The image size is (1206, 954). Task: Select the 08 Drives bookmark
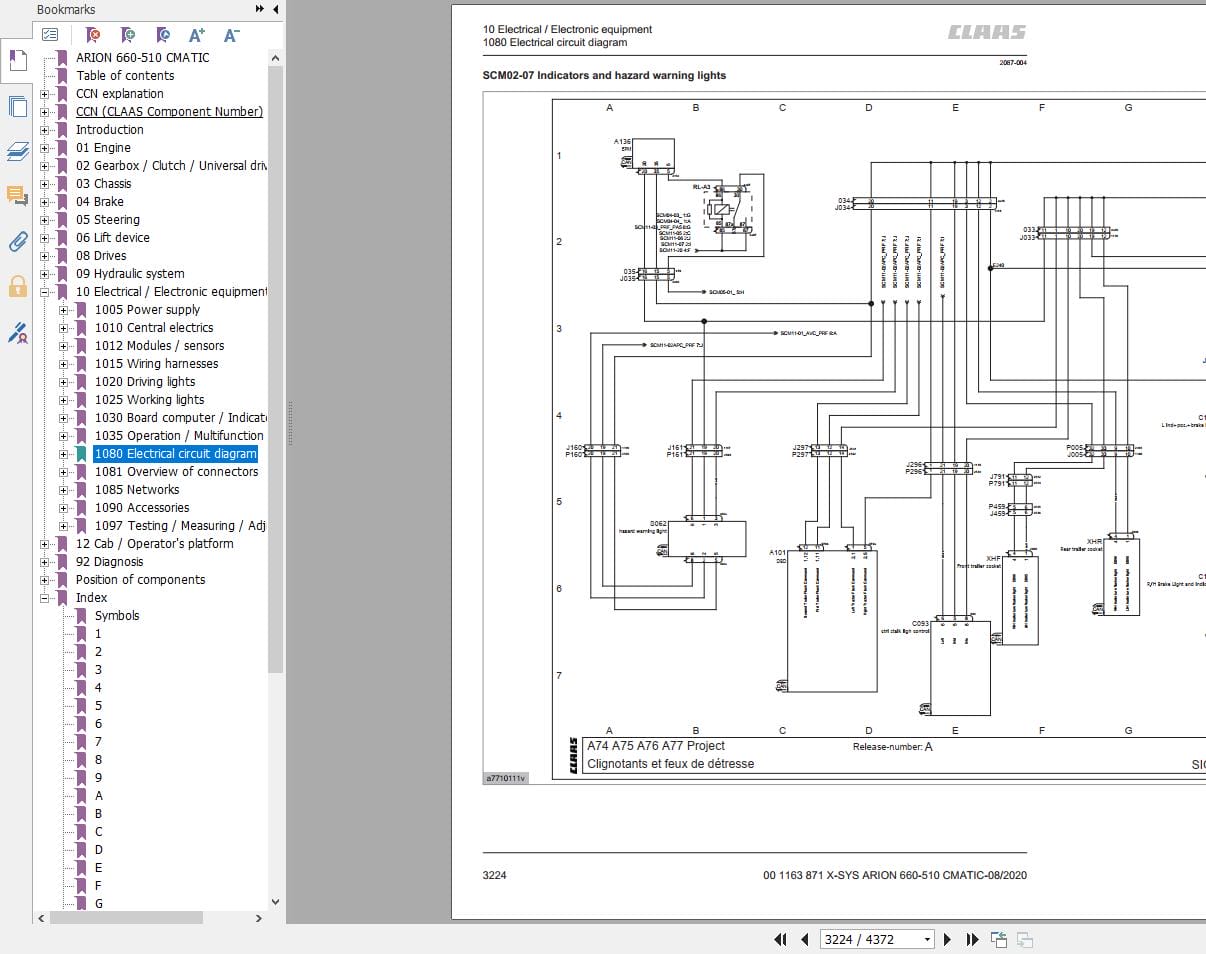tap(101, 255)
